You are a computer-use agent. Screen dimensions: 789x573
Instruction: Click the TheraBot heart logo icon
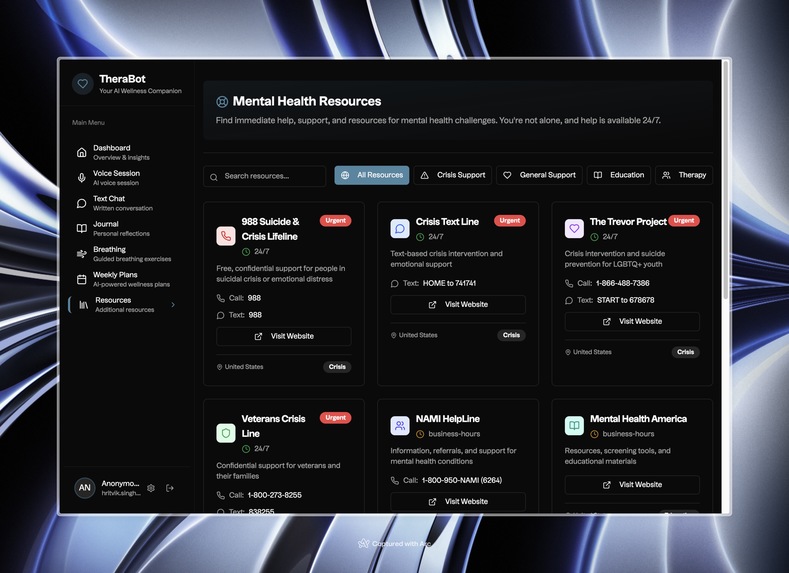(x=83, y=84)
